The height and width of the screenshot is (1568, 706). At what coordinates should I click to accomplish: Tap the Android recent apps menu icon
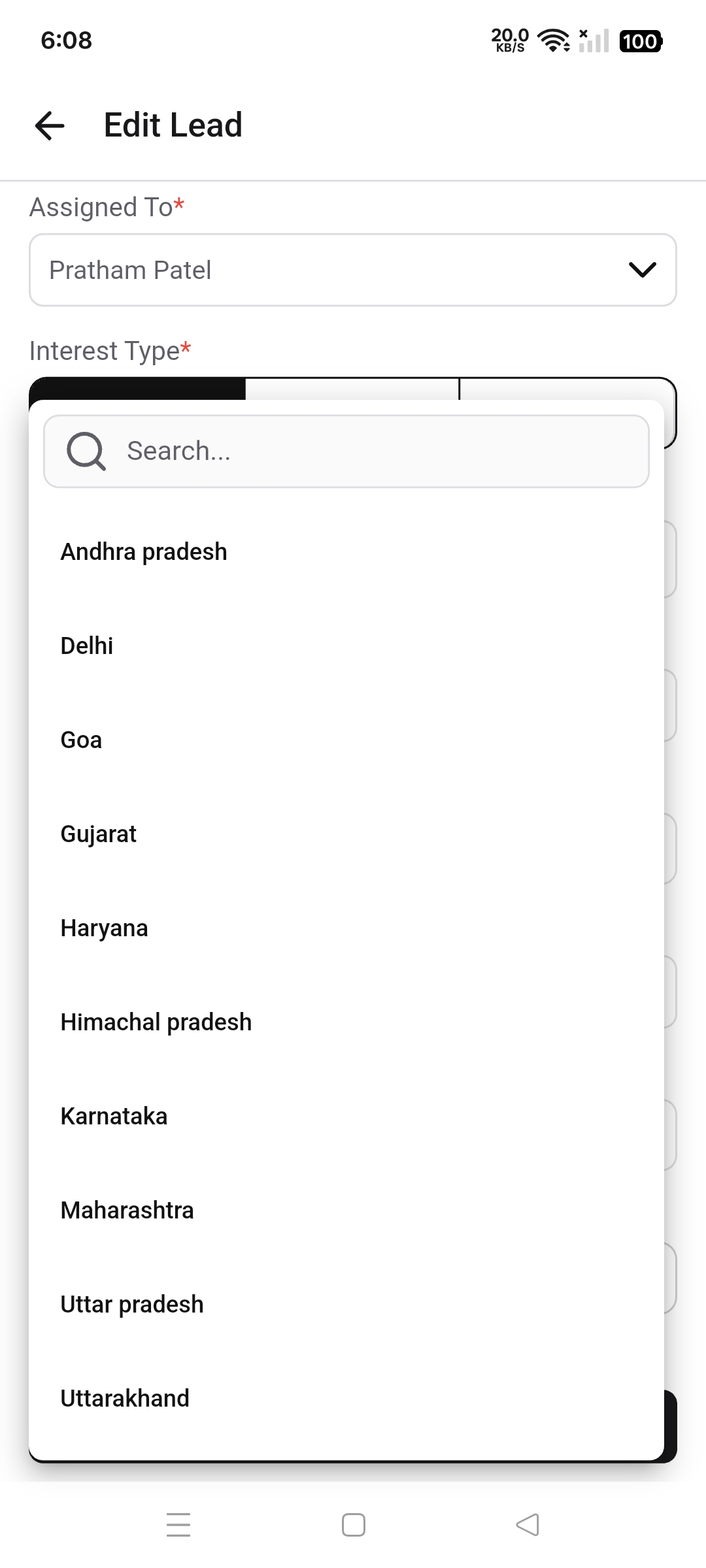[178, 1525]
